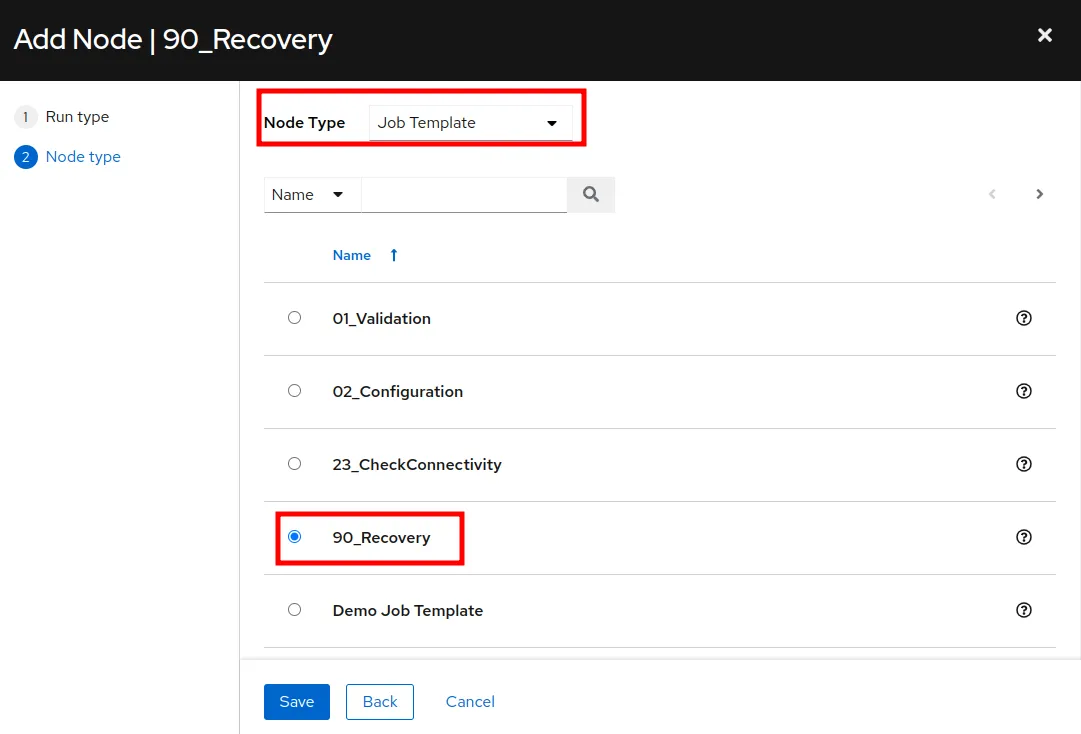Image resolution: width=1081 pixels, height=734 pixels.
Task: Click help icon for 01_Validation
Action: click(1023, 318)
